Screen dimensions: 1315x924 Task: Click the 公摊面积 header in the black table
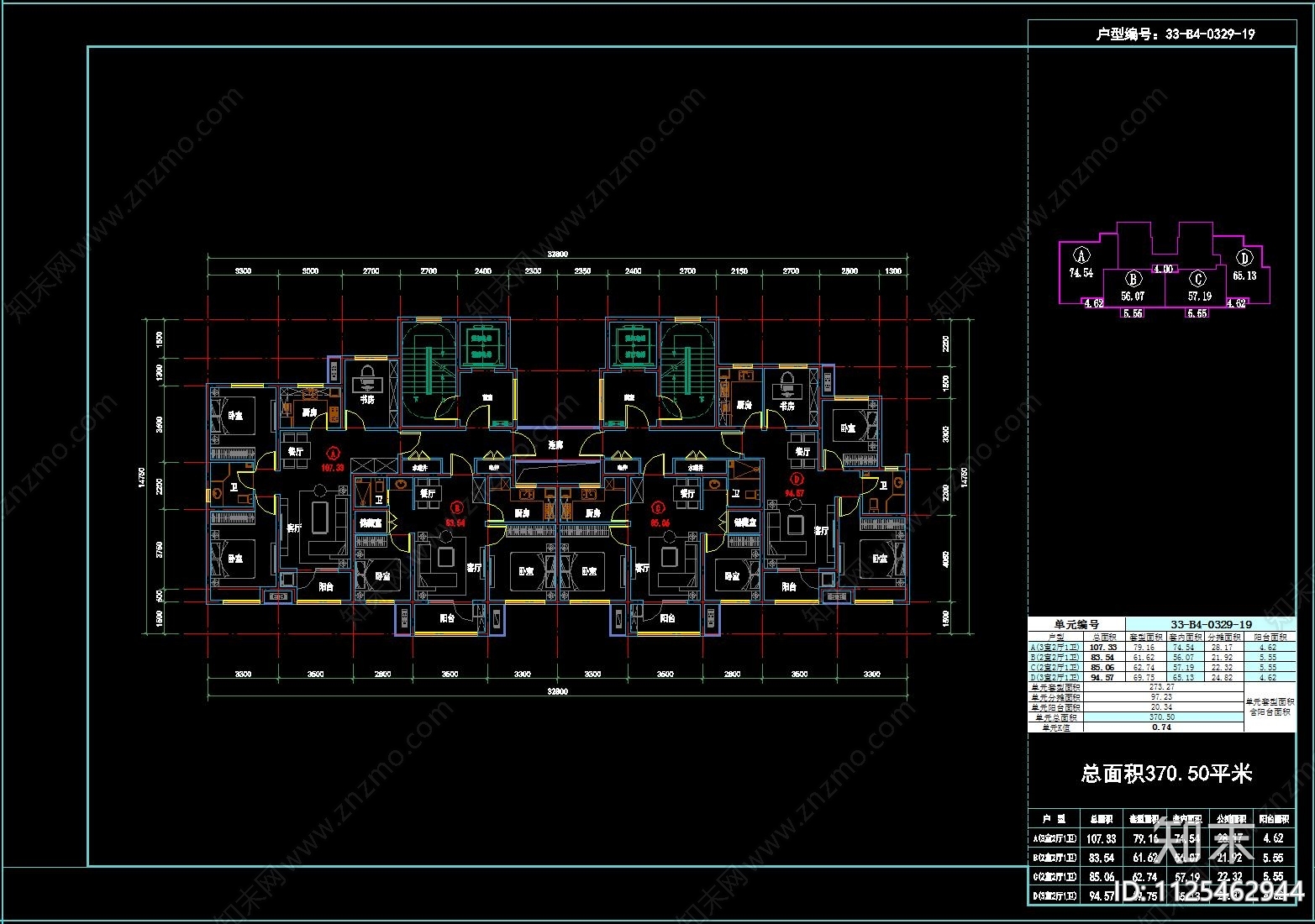coord(1230,819)
